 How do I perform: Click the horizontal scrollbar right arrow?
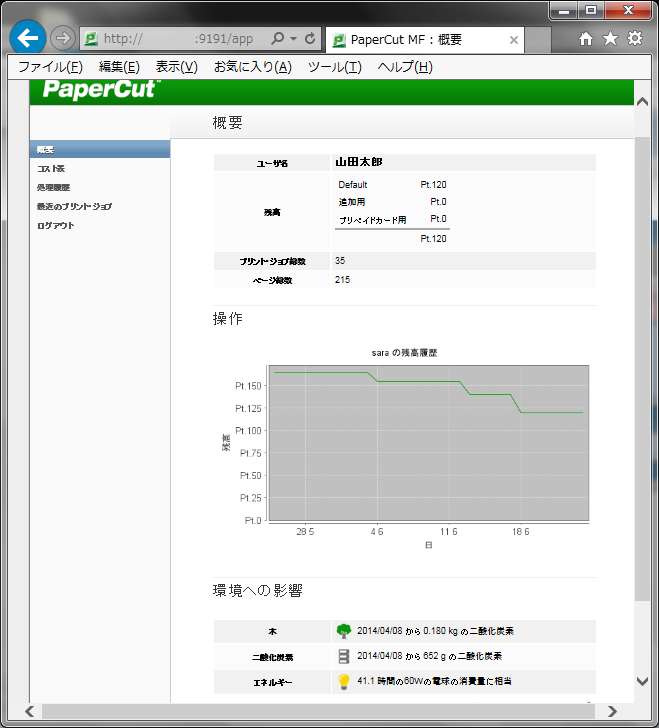pos(613,711)
